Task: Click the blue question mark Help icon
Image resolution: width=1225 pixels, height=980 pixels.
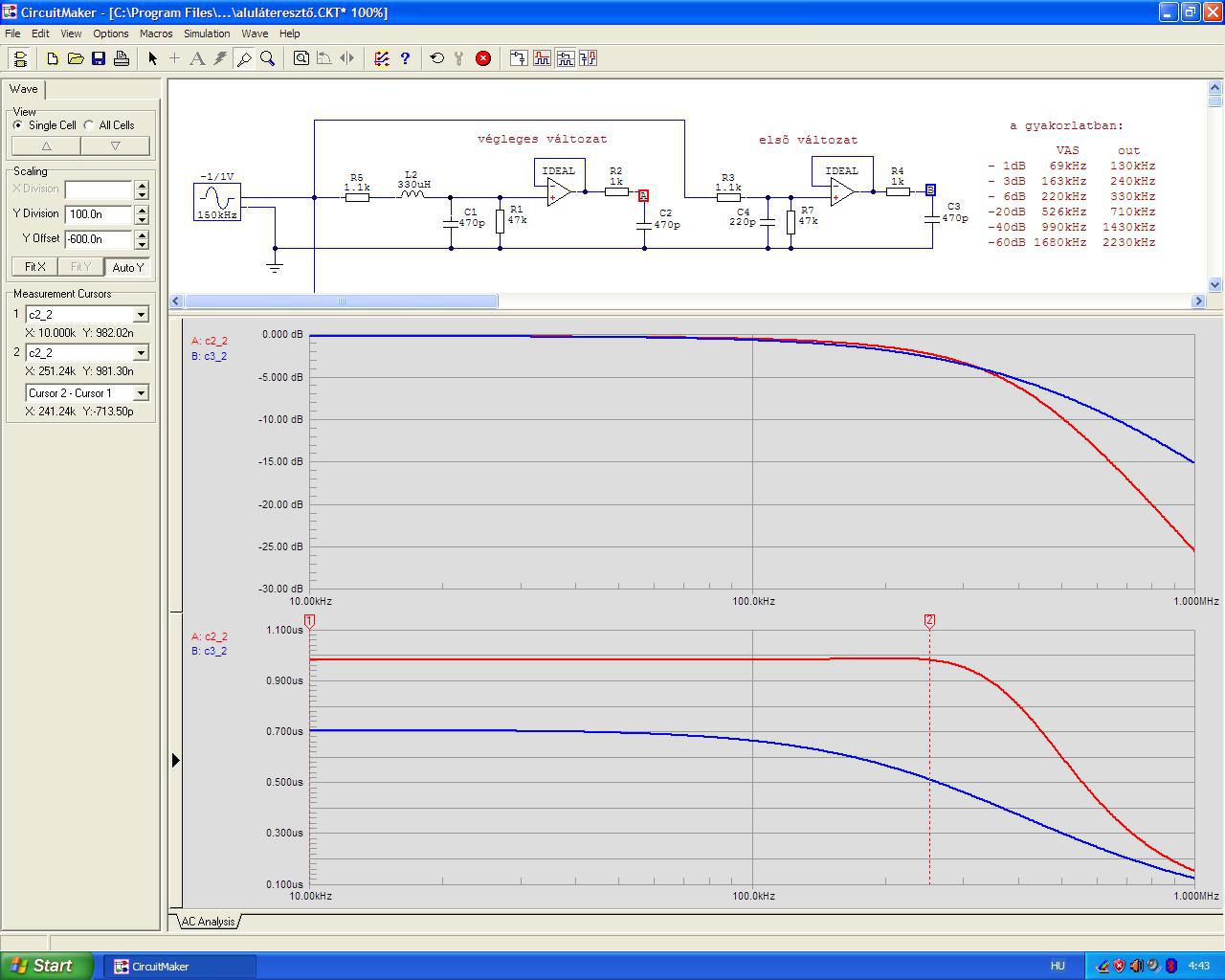Action: (405, 58)
